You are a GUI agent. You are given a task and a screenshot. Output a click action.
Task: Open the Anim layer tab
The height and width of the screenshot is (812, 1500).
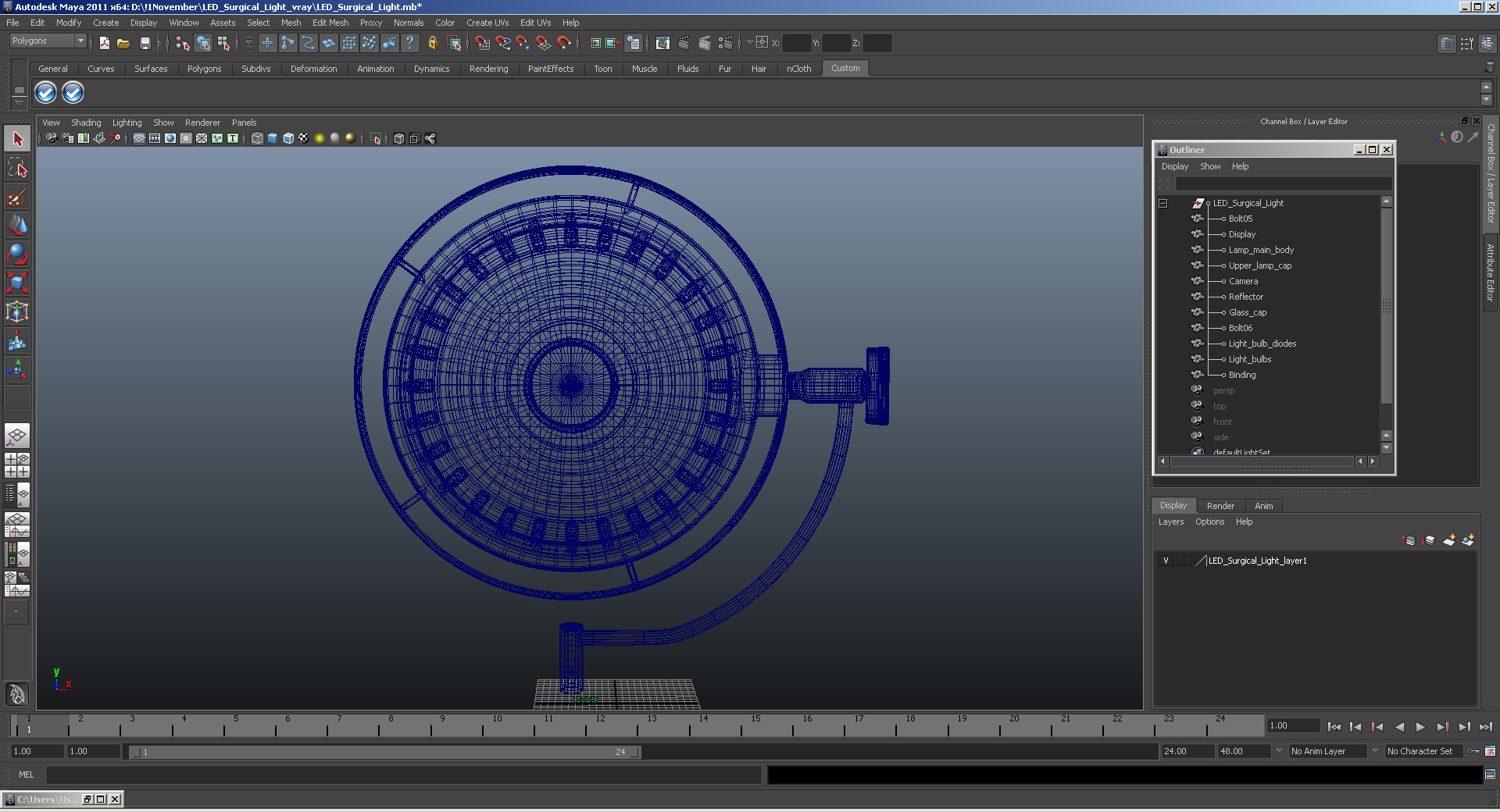(x=1263, y=506)
